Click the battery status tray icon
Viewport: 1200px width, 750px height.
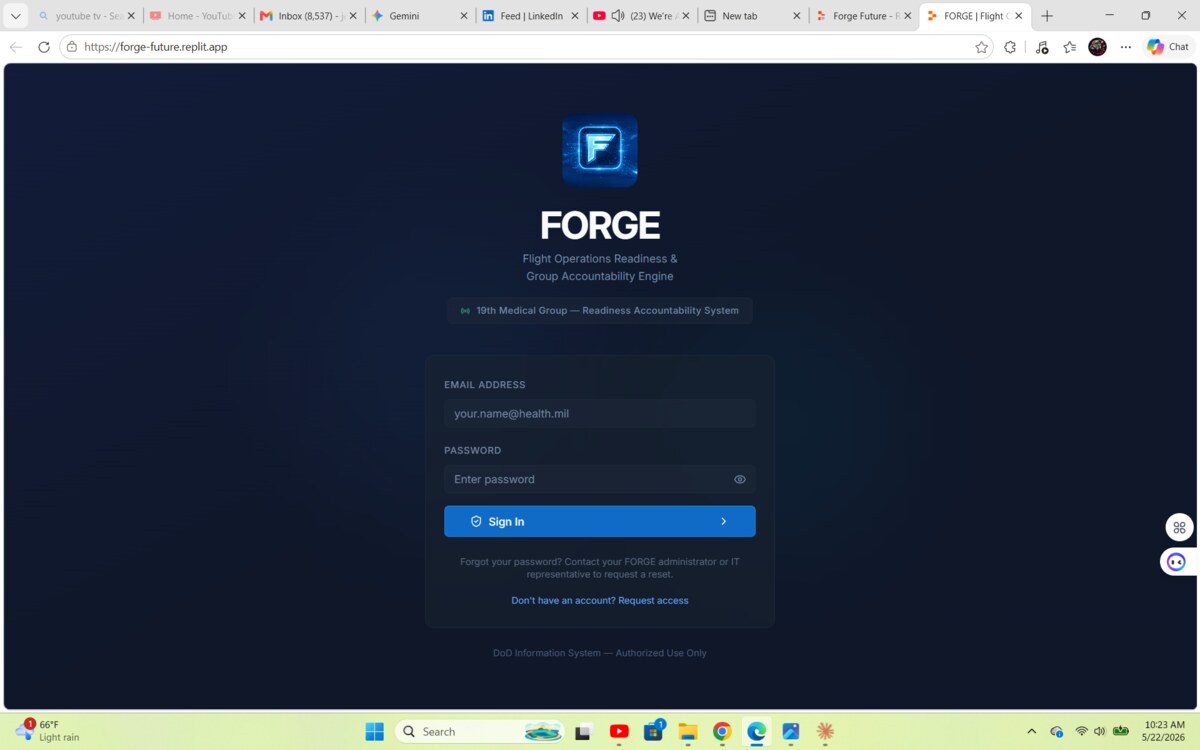1121,731
